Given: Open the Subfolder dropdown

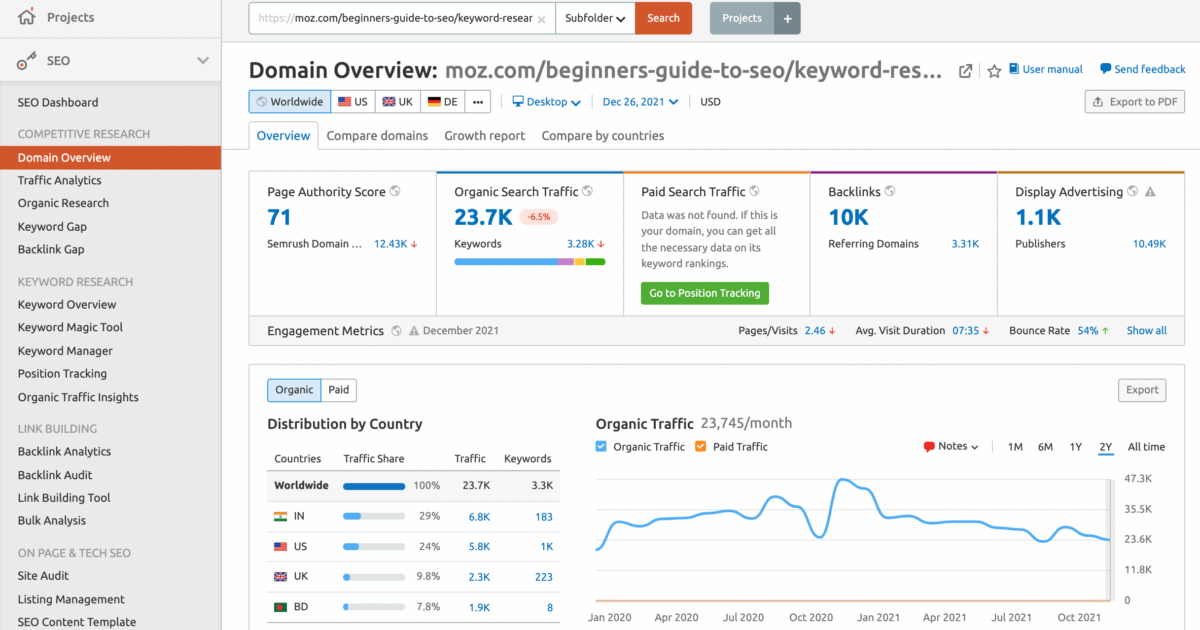Looking at the screenshot, I should (595, 18).
